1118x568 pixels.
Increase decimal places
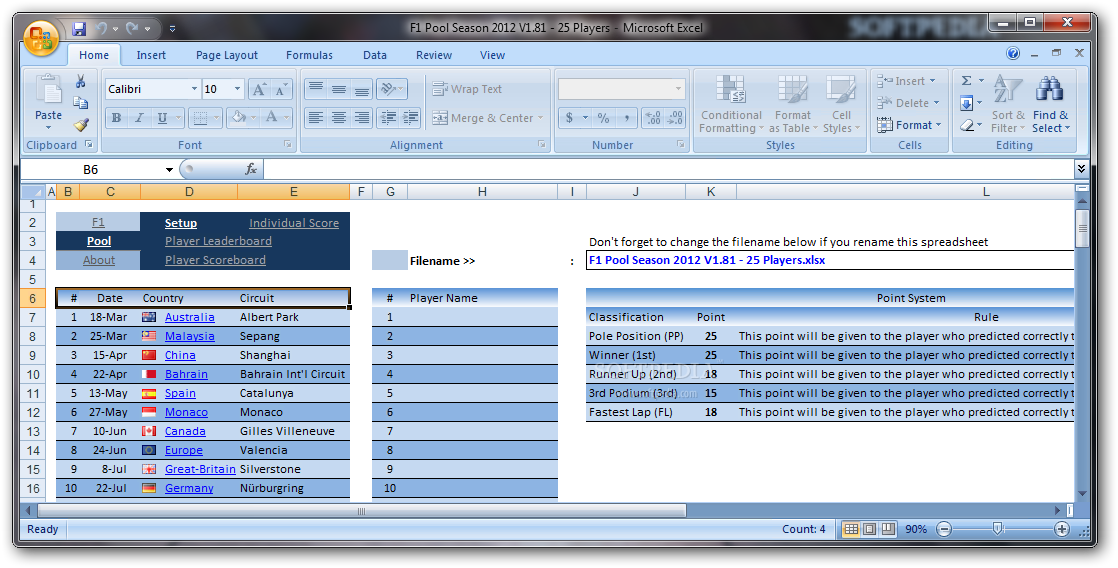(653, 118)
